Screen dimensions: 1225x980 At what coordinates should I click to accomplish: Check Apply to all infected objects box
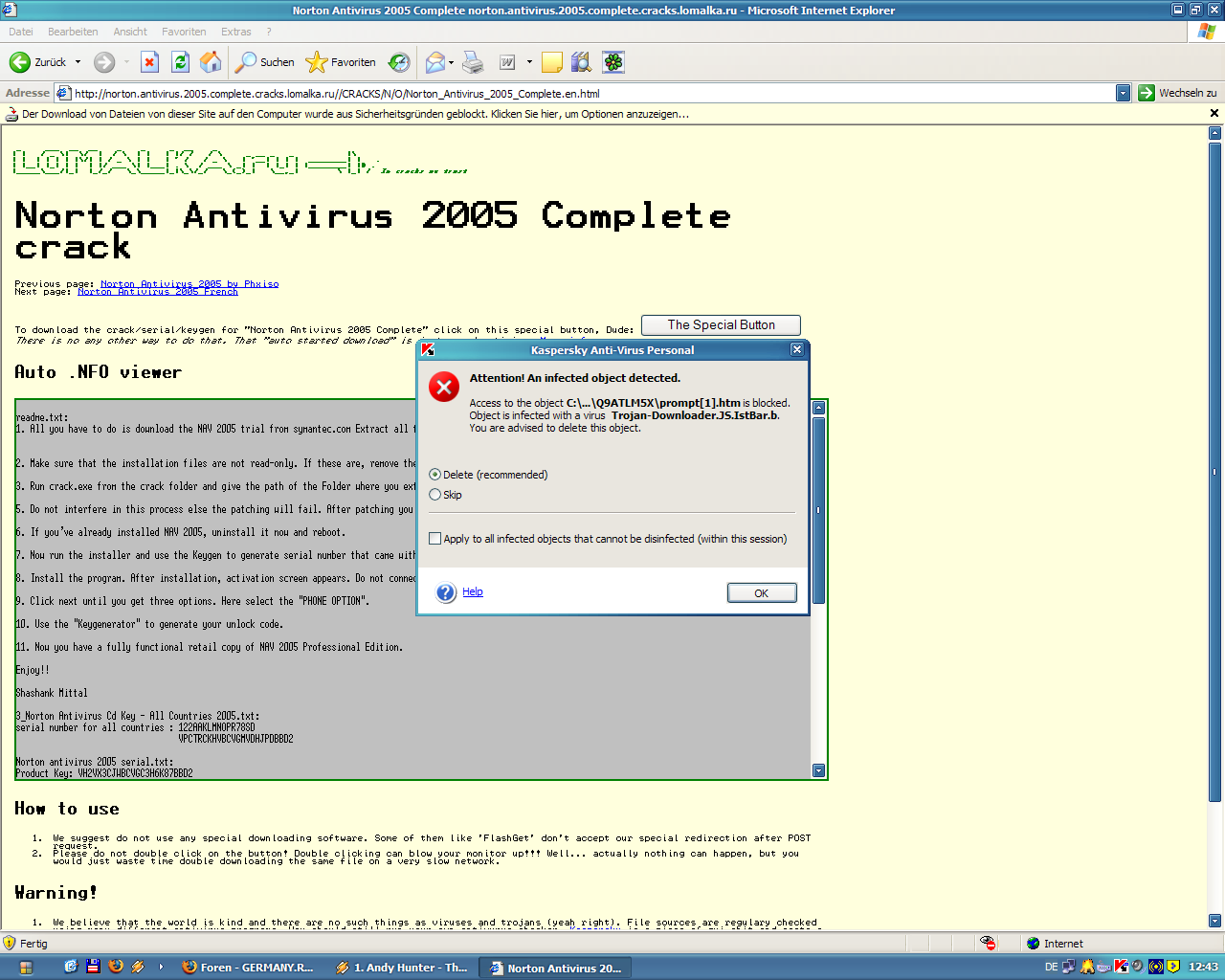[x=435, y=539]
